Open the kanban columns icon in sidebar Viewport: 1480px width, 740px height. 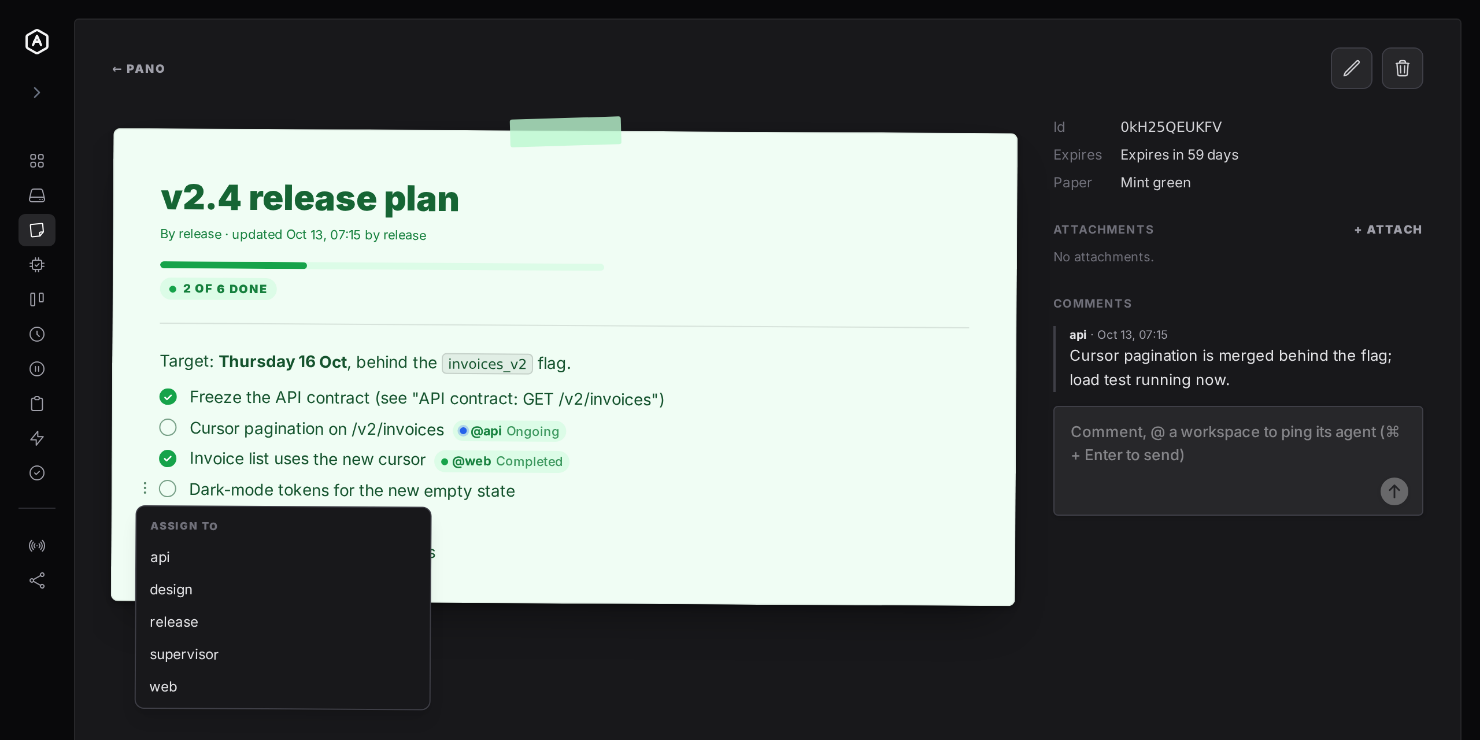click(x=37, y=299)
